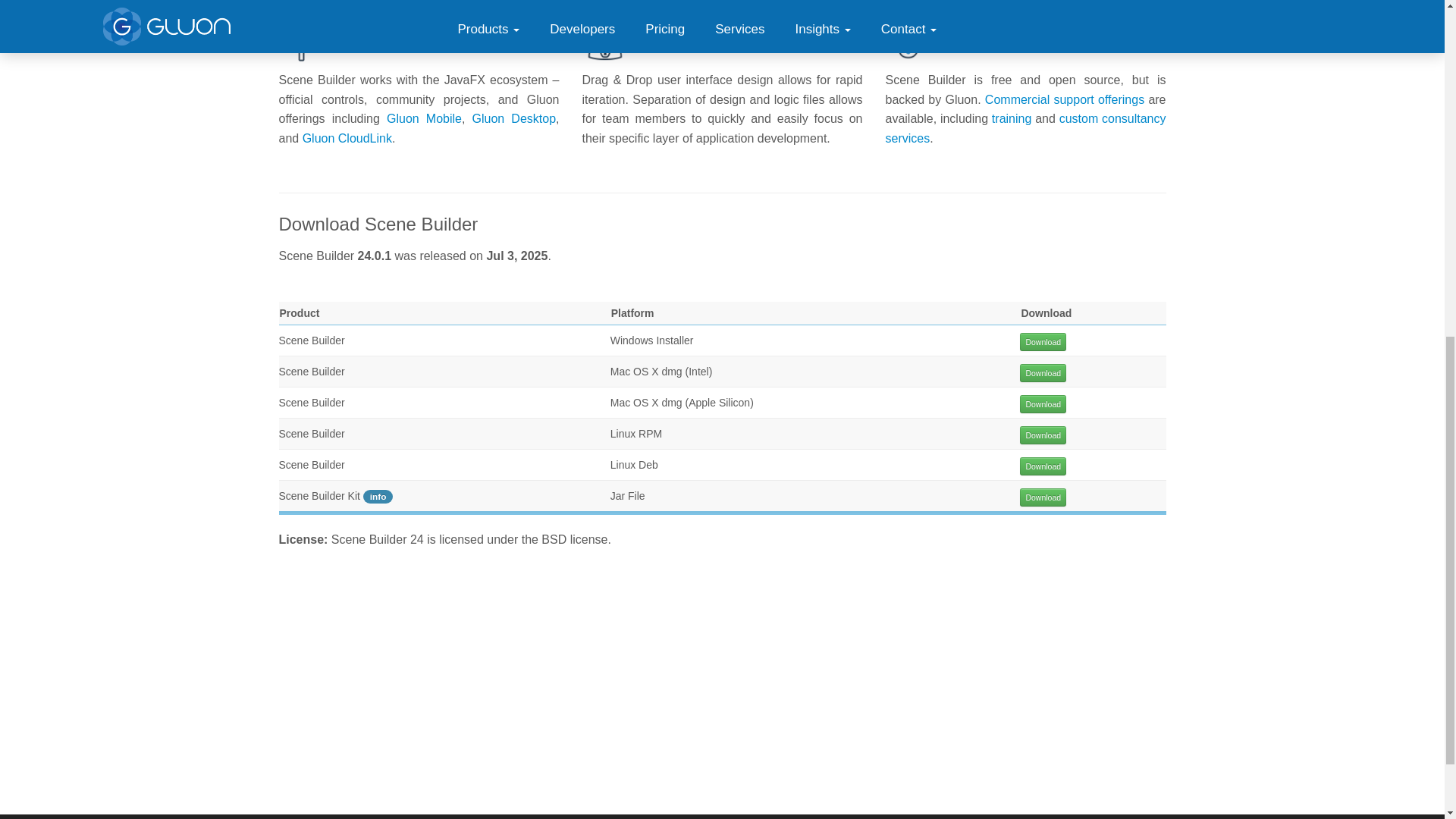Select the Linux Deb platform text
1456x819 pixels.
tap(634, 465)
